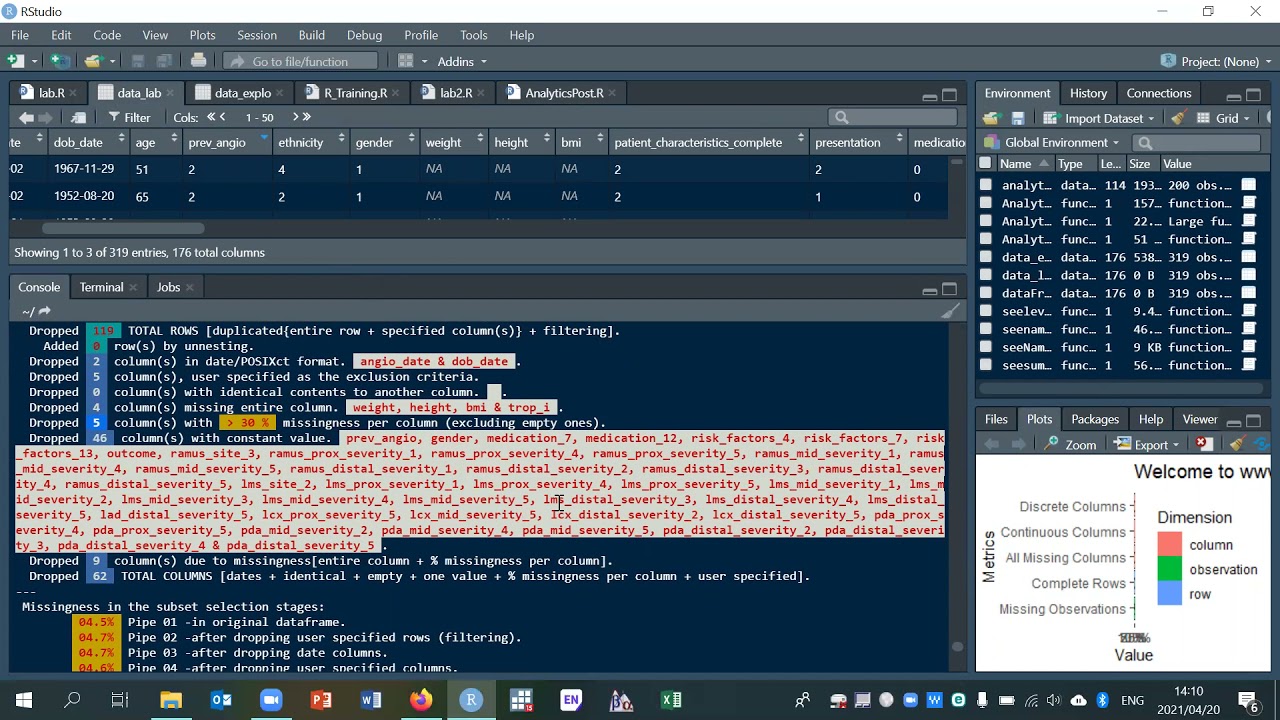
Task: Remove current plot red X icon
Action: point(1203,444)
